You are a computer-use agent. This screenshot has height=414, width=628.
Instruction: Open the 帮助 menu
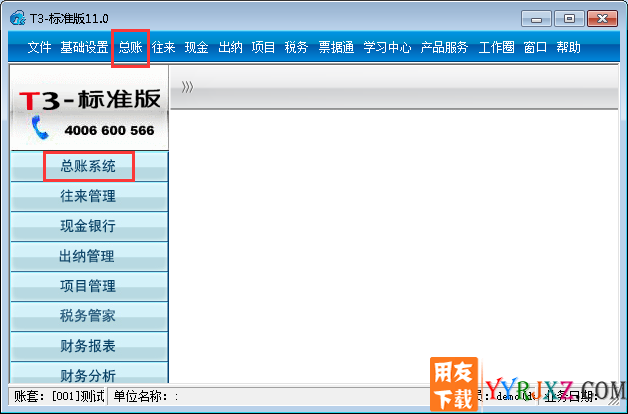[x=568, y=48]
